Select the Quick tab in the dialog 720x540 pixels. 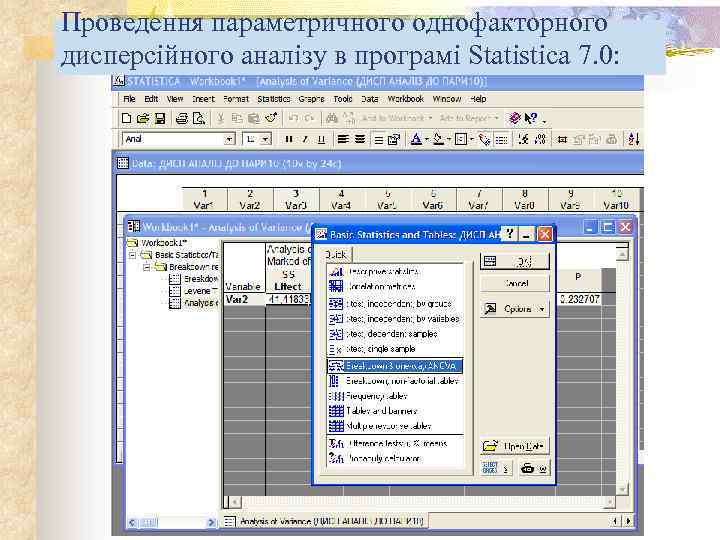[x=337, y=254]
